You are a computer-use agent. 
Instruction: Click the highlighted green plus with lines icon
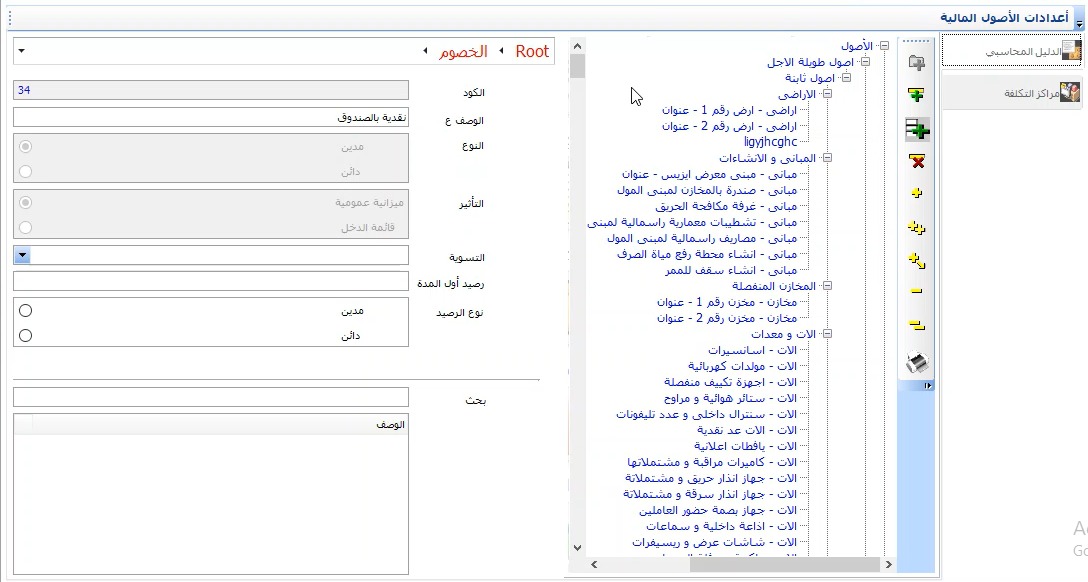point(917,129)
